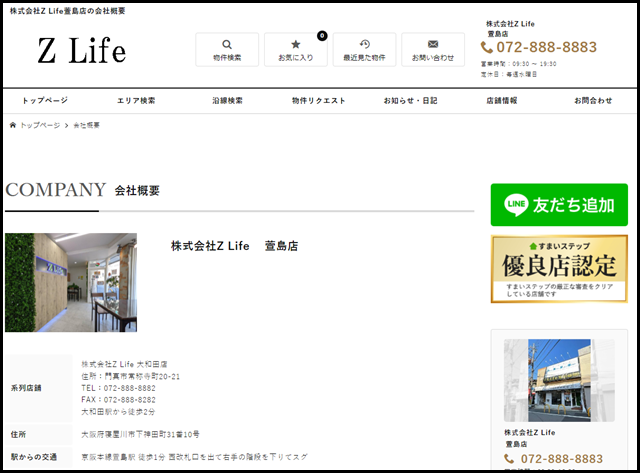
Task: Click the 定休日：毎週水曜日 text
Action: (509, 74)
